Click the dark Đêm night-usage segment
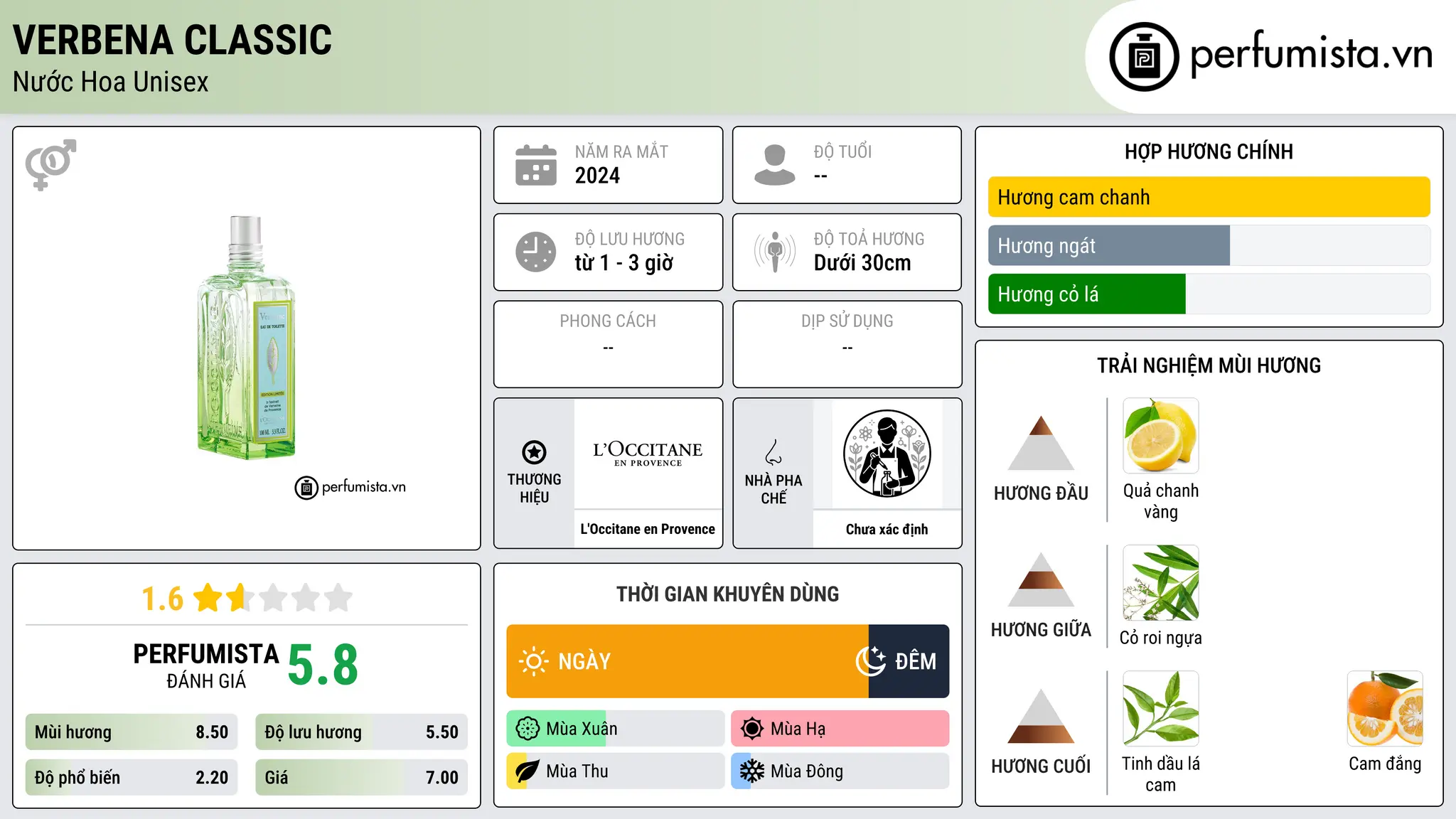1456x819 pixels. coord(909,661)
